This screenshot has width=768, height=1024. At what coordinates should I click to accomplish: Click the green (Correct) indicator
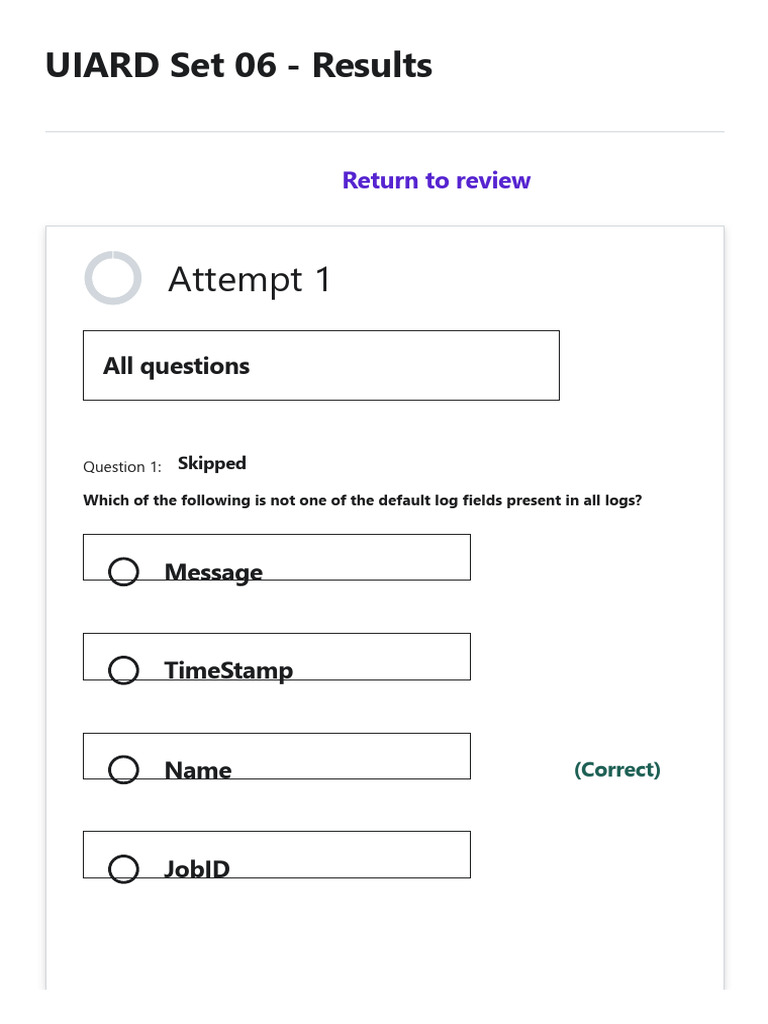(617, 769)
